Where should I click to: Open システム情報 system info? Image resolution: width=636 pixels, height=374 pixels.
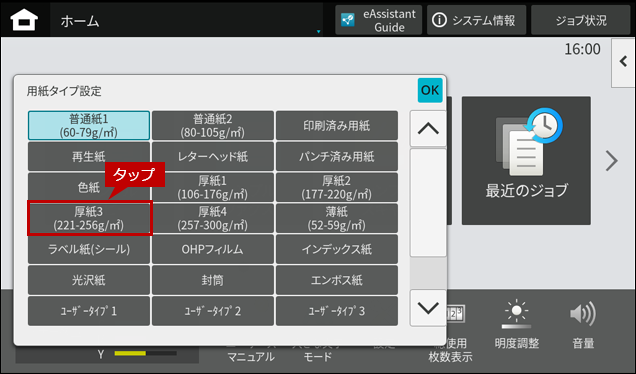point(476,20)
